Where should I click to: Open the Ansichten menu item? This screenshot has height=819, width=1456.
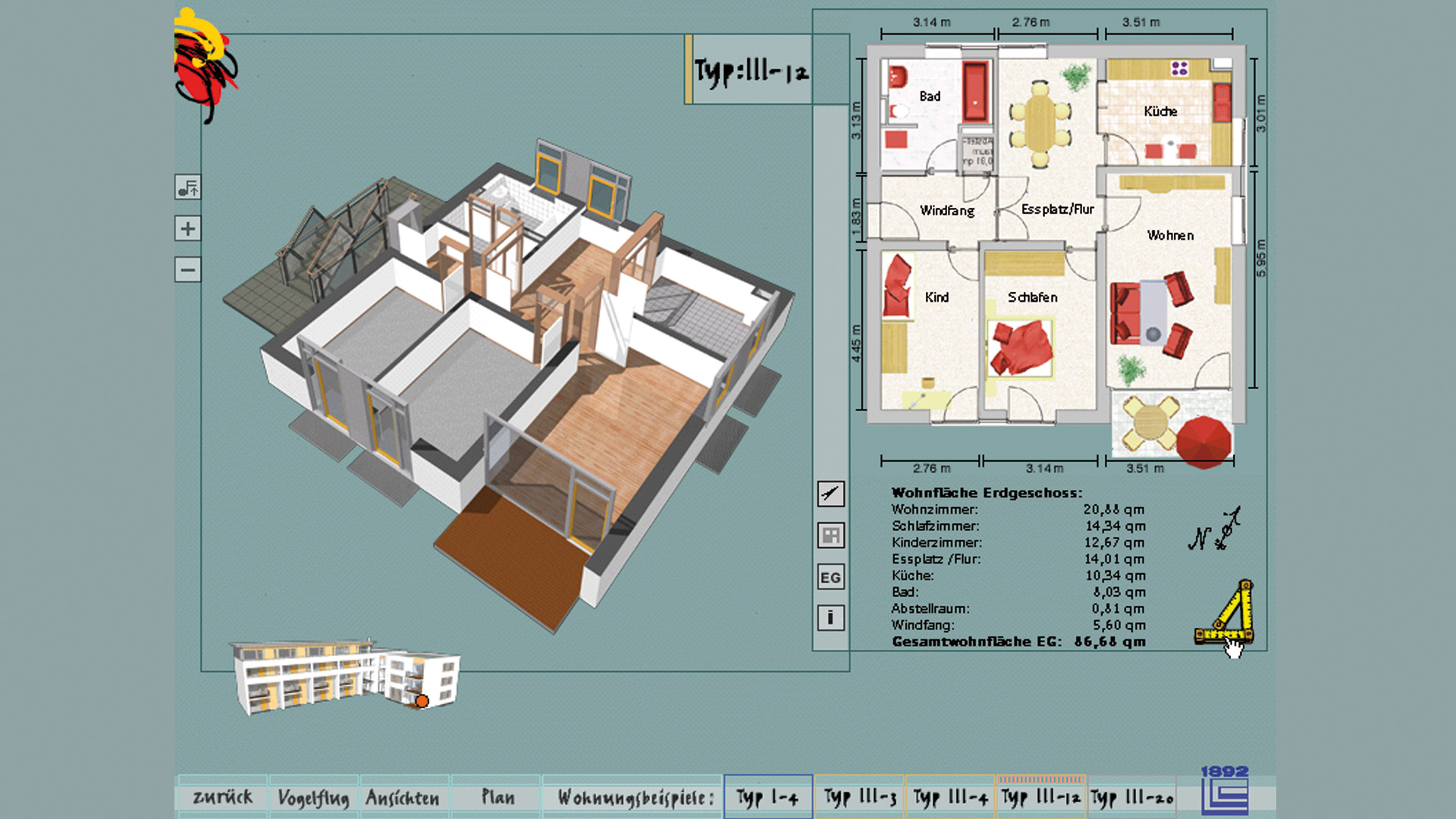(403, 797)
